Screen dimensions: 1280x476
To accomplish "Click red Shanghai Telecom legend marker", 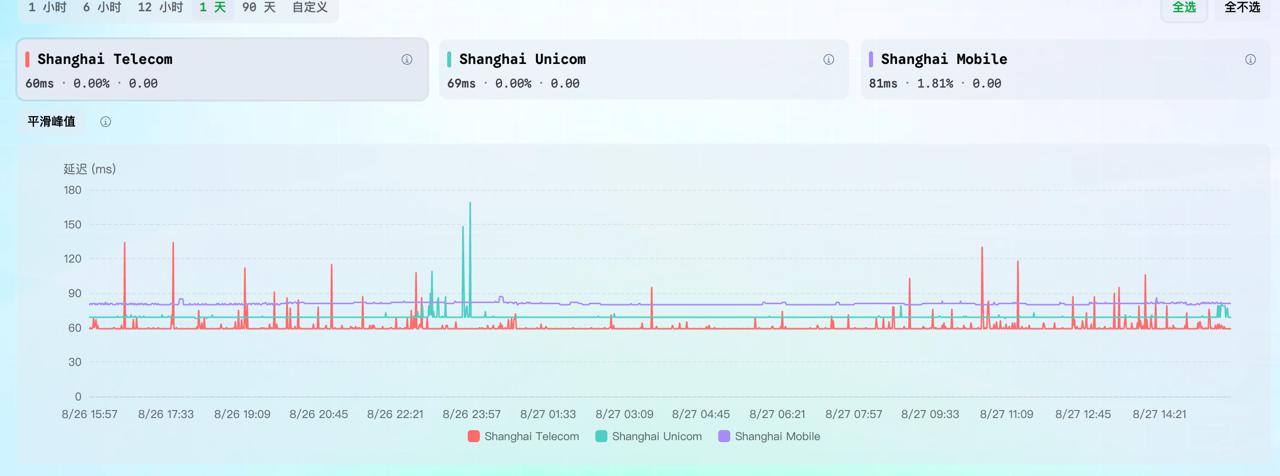I will click(x=474, y=436).
